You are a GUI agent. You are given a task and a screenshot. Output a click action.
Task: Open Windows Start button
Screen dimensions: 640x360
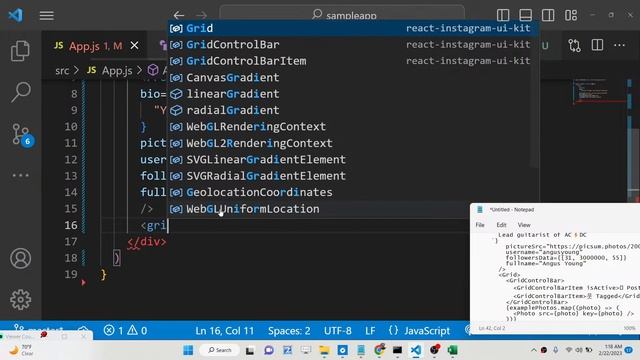188,350
